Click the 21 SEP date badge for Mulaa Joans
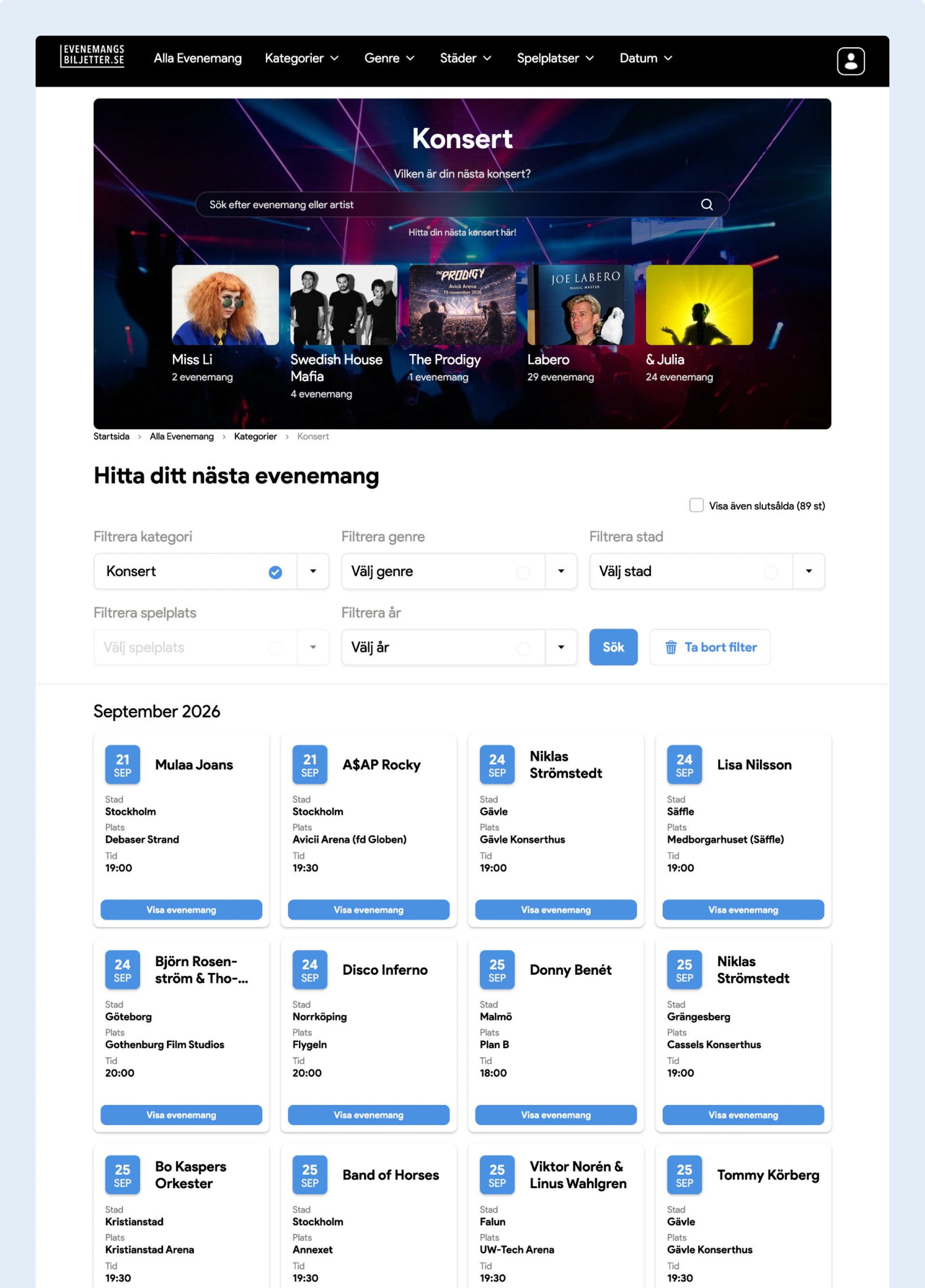Image resolution: width=925 pixels, height=1288 pixels. click(x=123, y=765)
